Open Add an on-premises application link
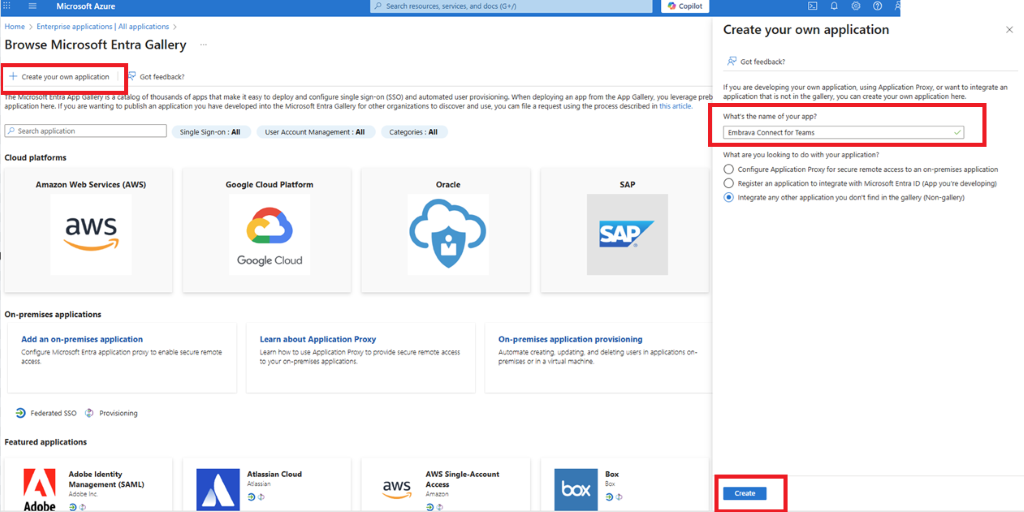The height and width of the screenshot is (512, 1024). click(82, 340)
